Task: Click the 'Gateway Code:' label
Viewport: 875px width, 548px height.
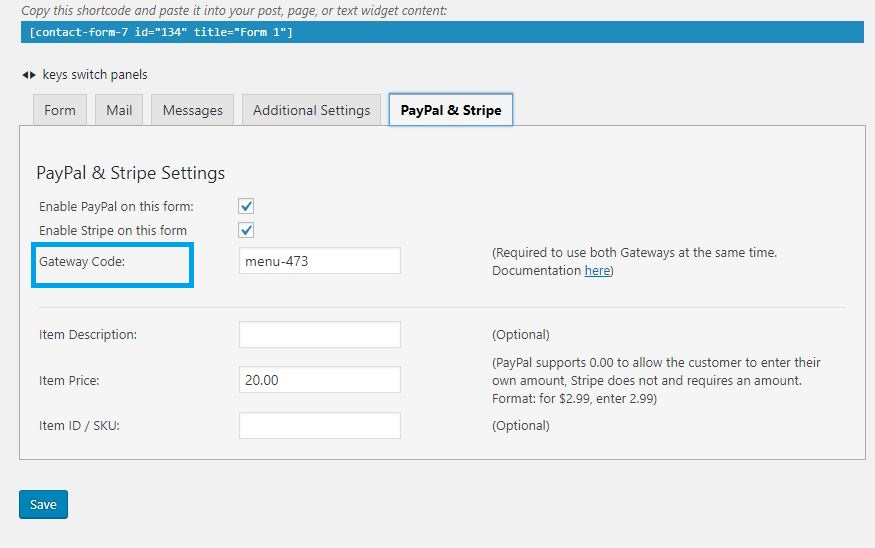Action: click(82, 261)
